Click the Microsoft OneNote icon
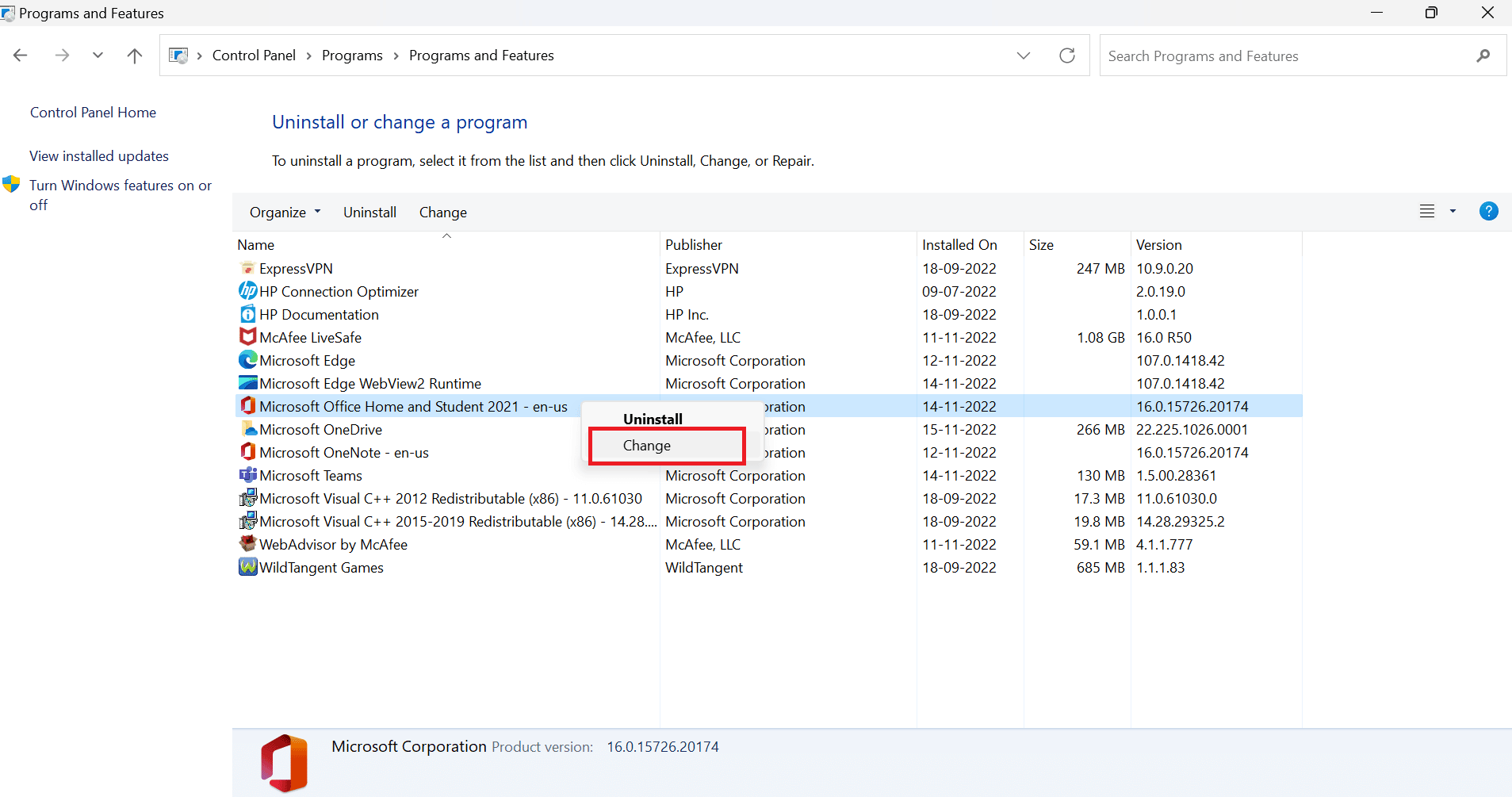 point(247,452)
